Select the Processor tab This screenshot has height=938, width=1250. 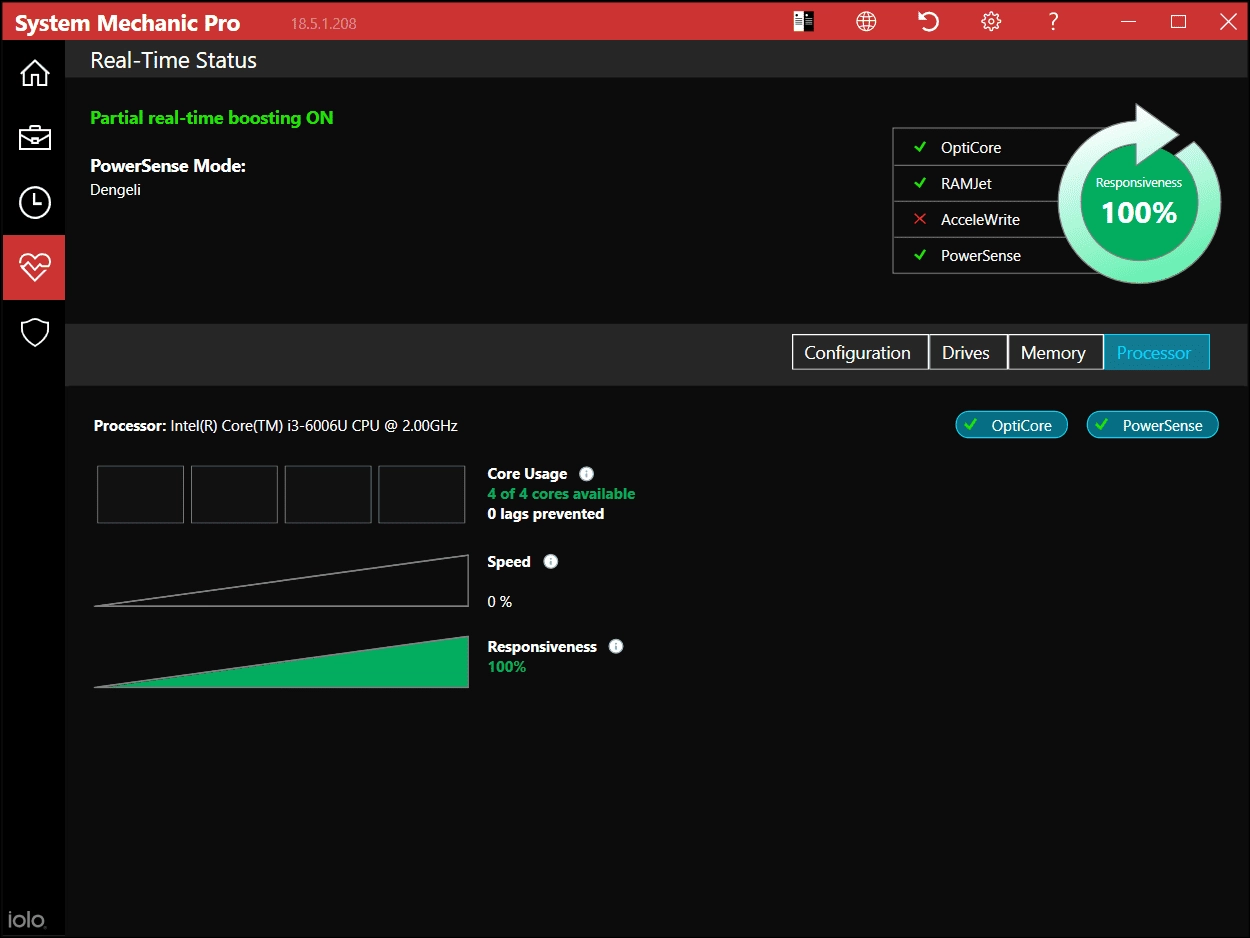point(1156,352)
